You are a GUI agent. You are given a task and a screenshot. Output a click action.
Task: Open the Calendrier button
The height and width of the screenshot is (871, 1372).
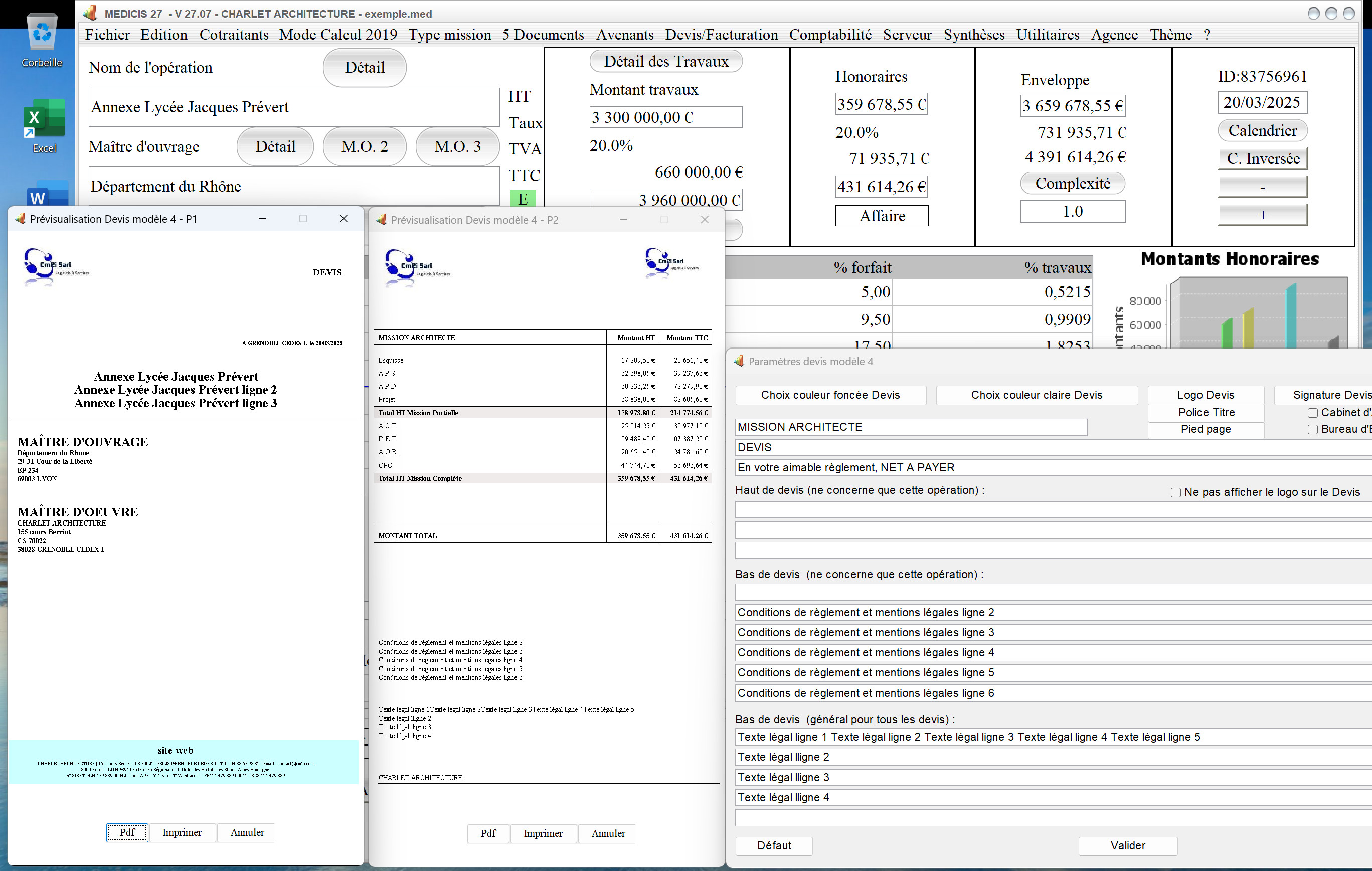(1263, 130)
